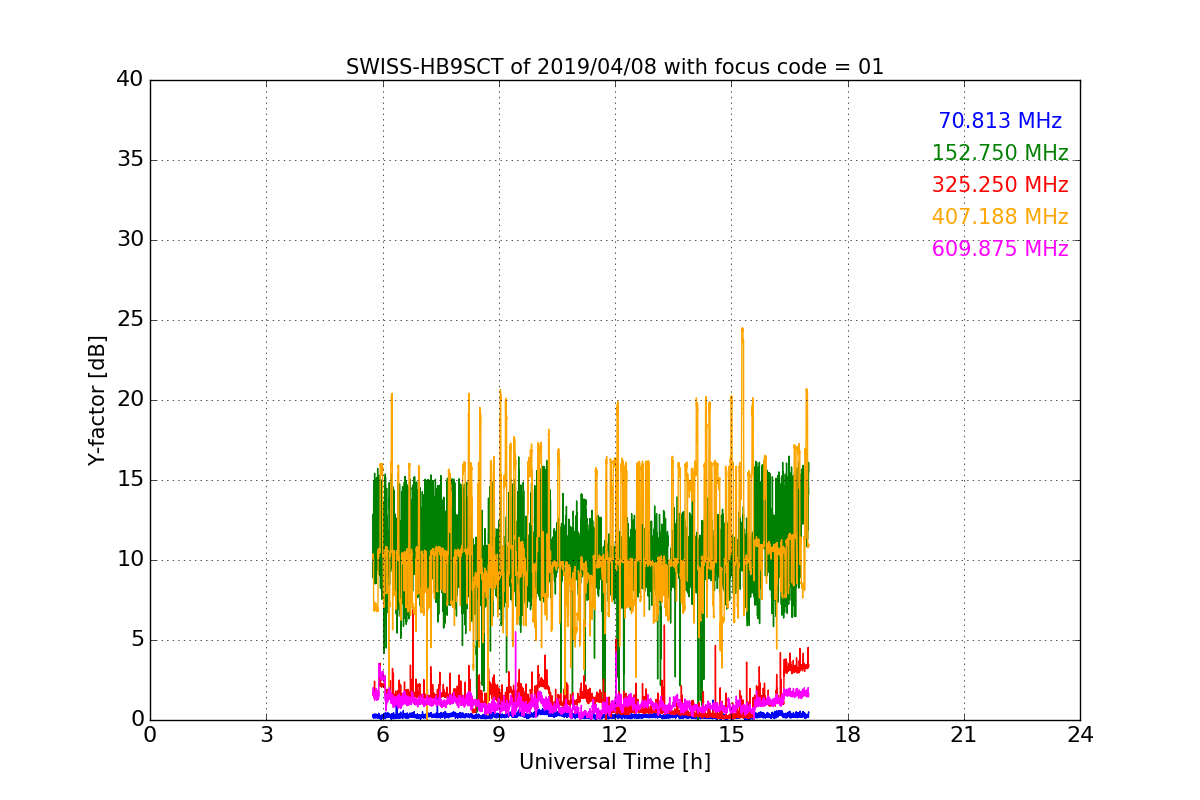Select the orange 407.188 MHz legend label
1200x800 pixels.
[999, 217]
